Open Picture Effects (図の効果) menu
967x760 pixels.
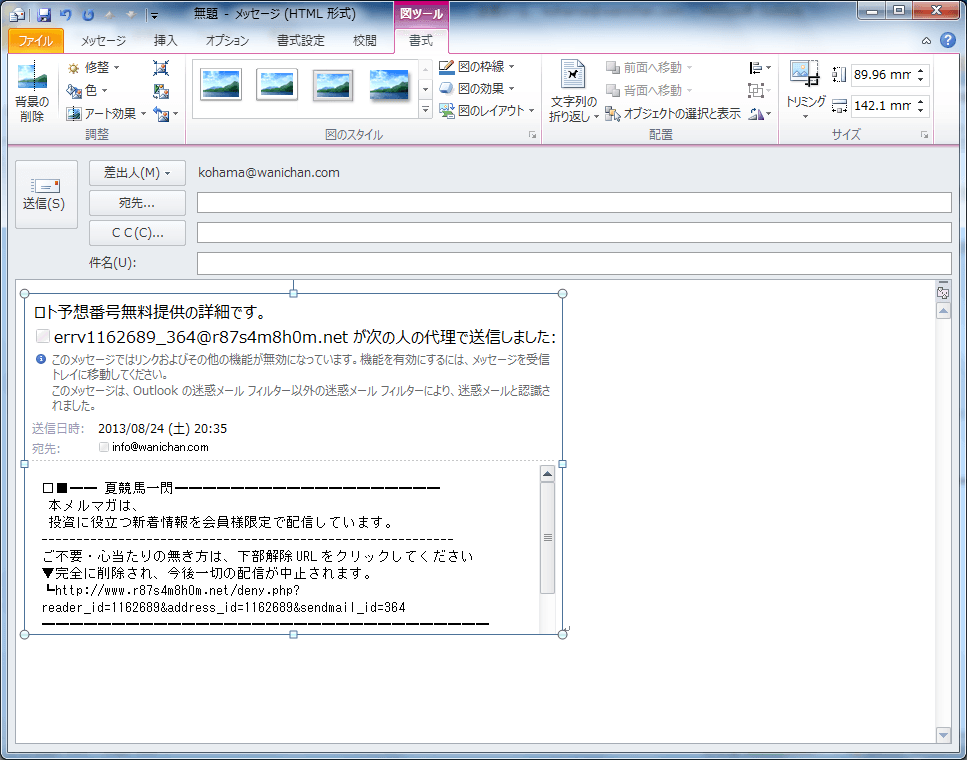(477, 89)
